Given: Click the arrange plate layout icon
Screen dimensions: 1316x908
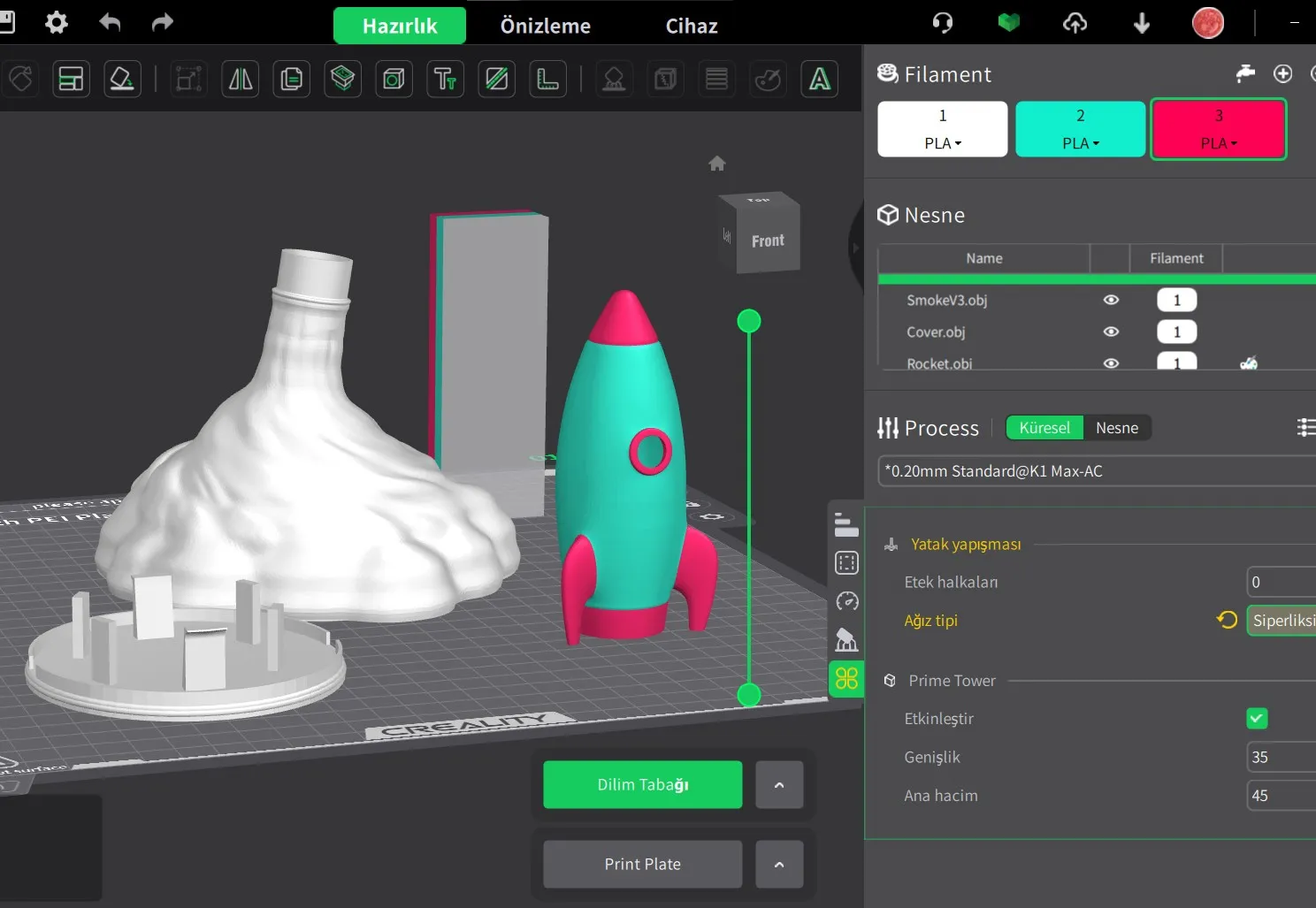Looking at the screenshot, I should click(x=71, y=80).
